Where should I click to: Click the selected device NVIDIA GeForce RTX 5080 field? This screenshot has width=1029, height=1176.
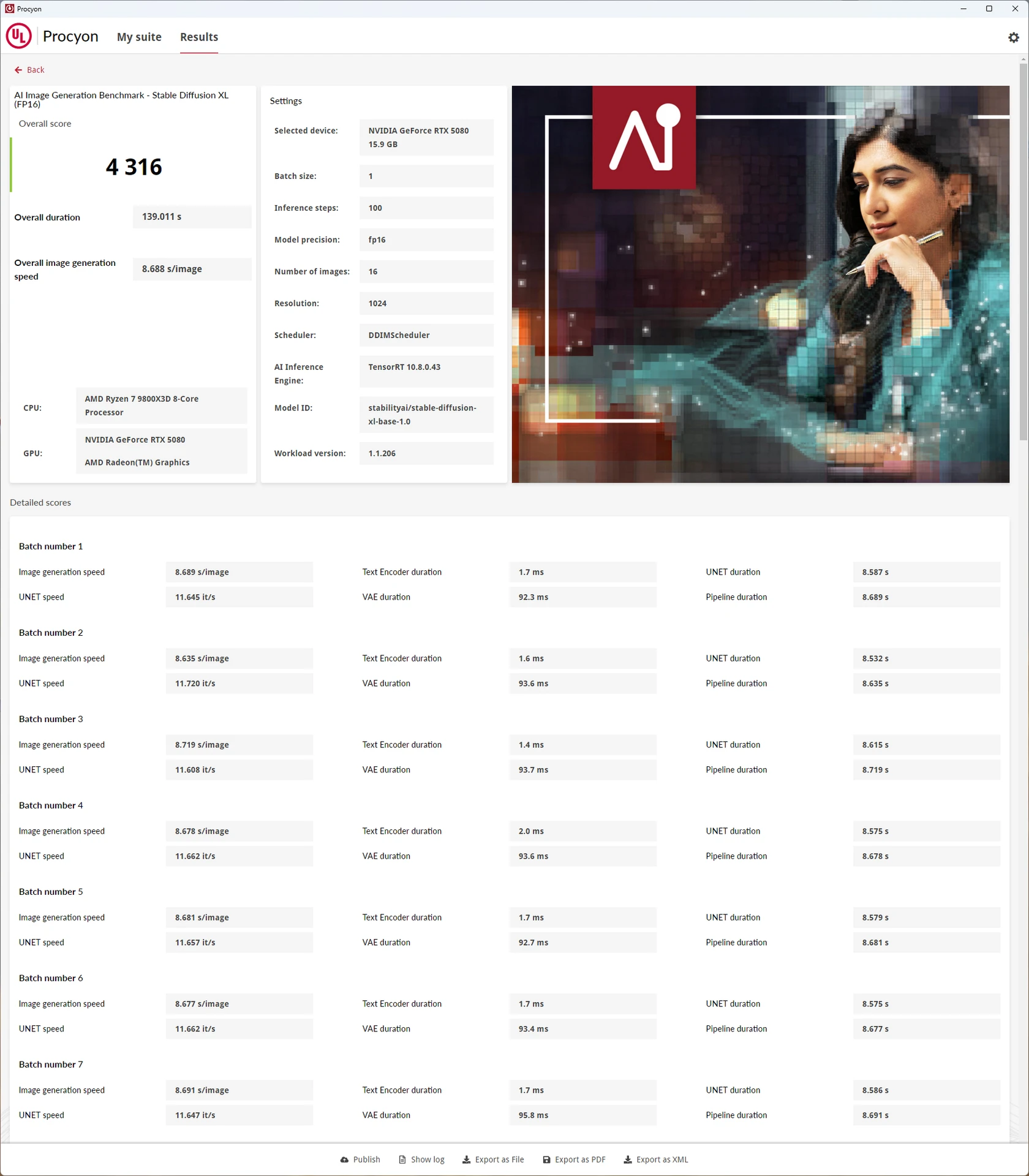tap(426, 137)
